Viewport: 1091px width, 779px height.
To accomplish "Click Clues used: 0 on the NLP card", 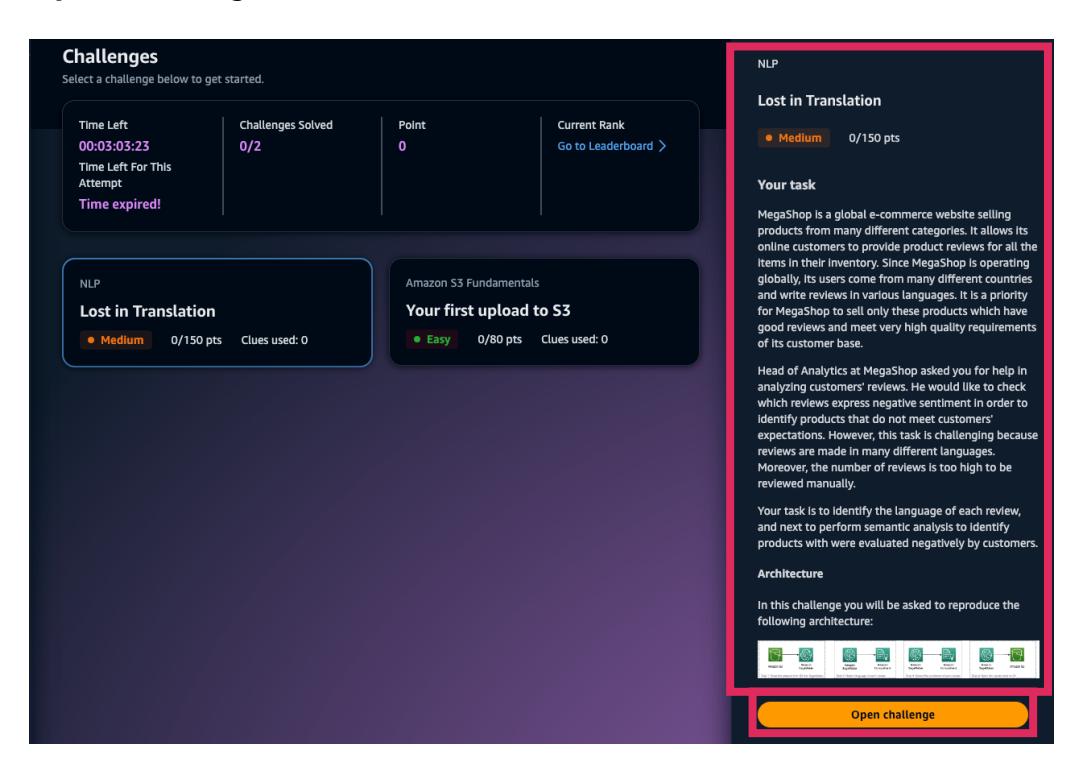I will click(x=275, y=339).
